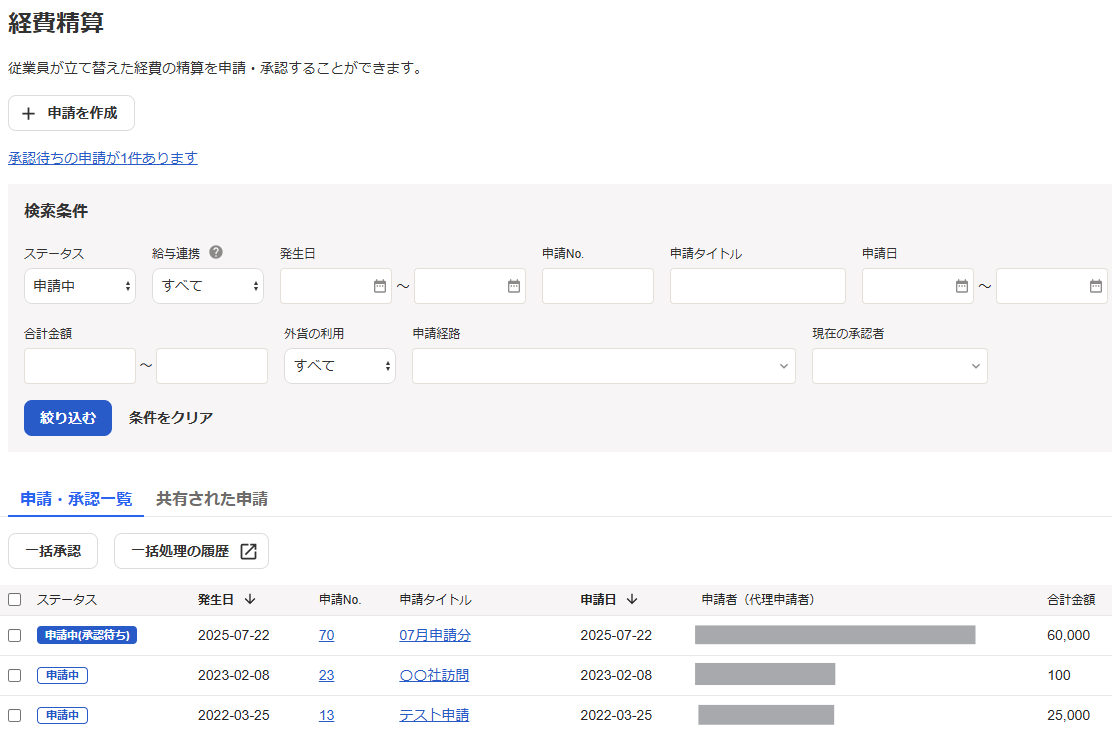Open the 承認待ちの申請が1件あります link

click(x=103, y=158)
